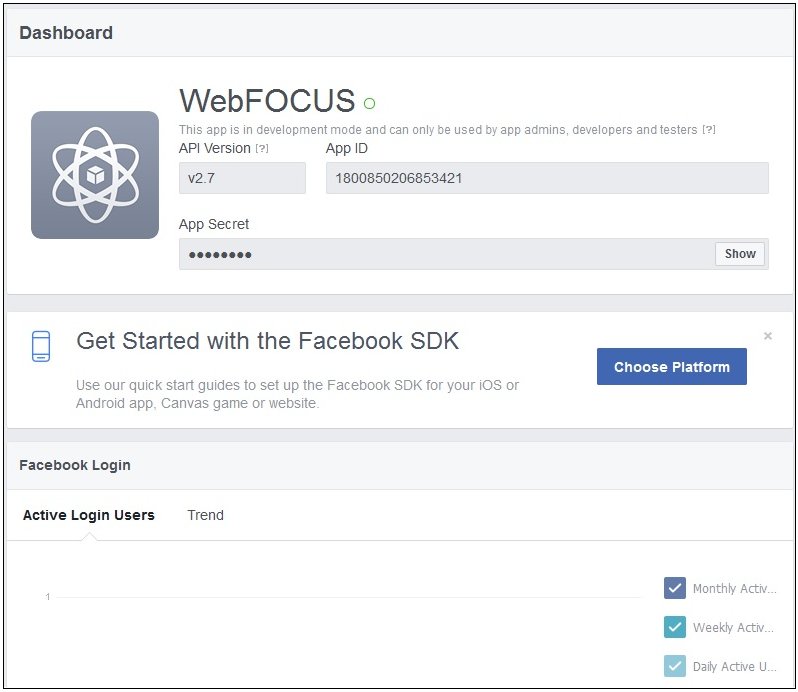Viewport: 798px width, 692px height.
Task: Dismiss the Facebook SDK banner
Action: click(x=767, y=336)
